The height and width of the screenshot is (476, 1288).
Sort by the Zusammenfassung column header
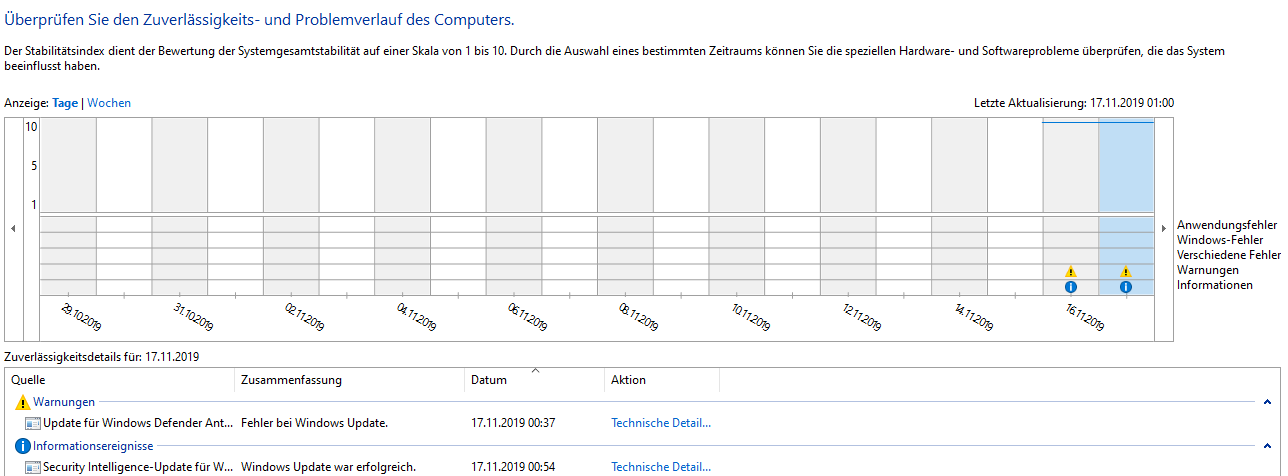click(350, 380)
